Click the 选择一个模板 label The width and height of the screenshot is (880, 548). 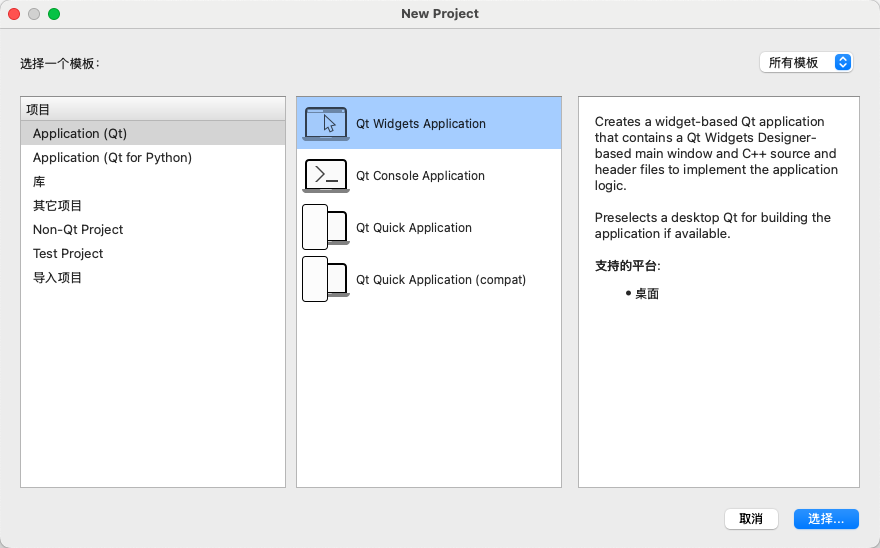tap(60, 63)
